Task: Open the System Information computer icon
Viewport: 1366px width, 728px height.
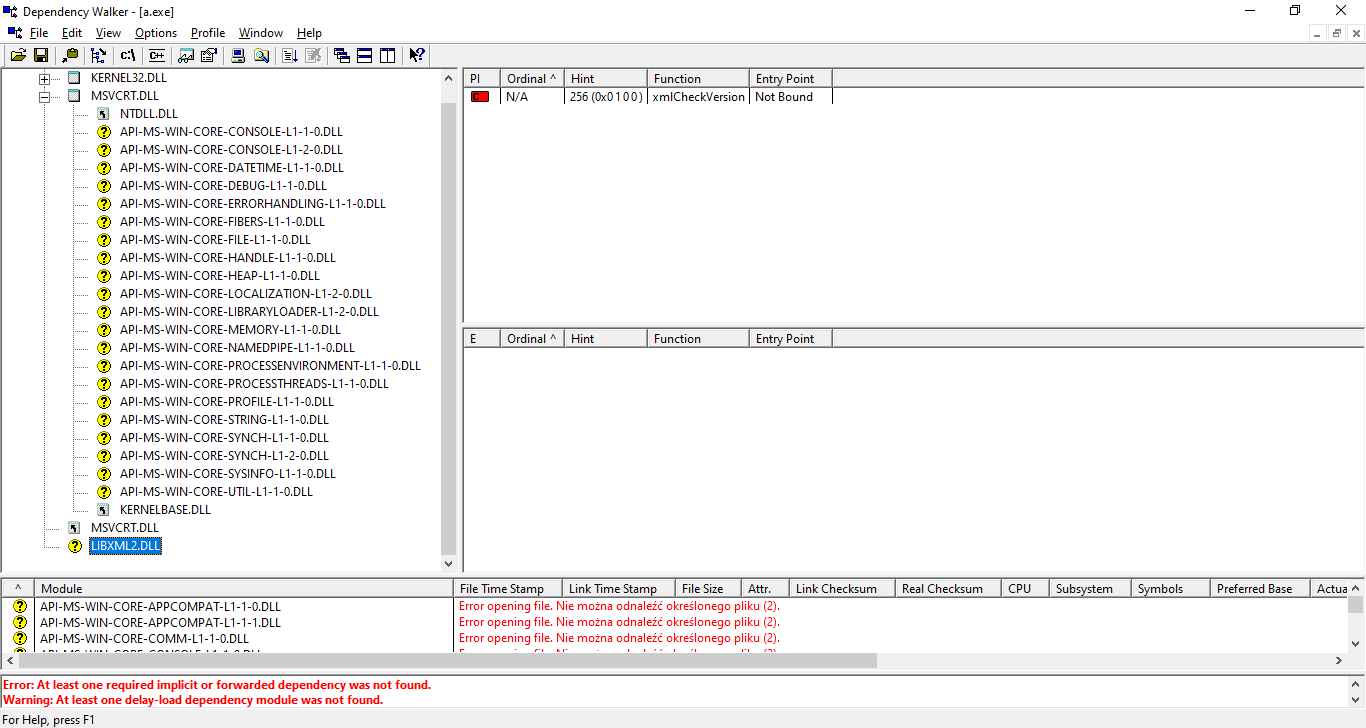Action: click(238, 55)
